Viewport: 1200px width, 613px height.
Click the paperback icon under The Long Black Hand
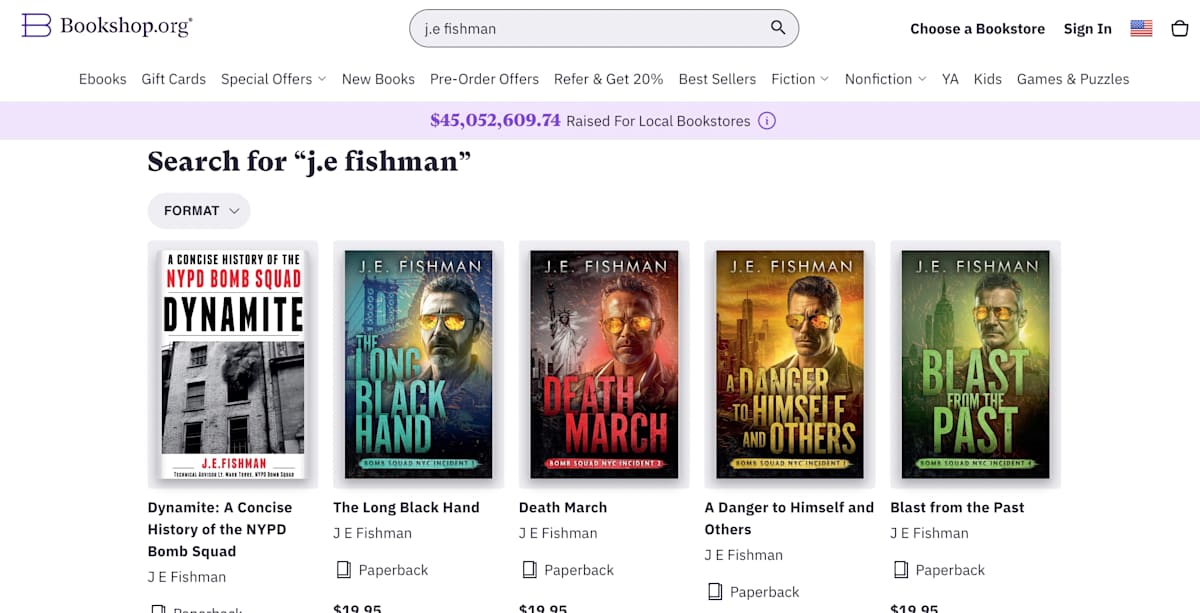tap(344, 570)
